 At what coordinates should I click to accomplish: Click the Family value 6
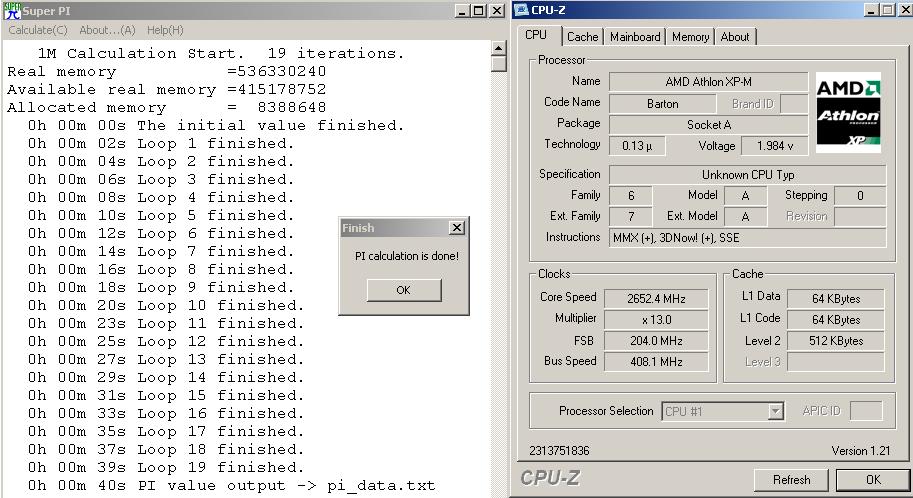pyautogui.click(x=631, y=196)
